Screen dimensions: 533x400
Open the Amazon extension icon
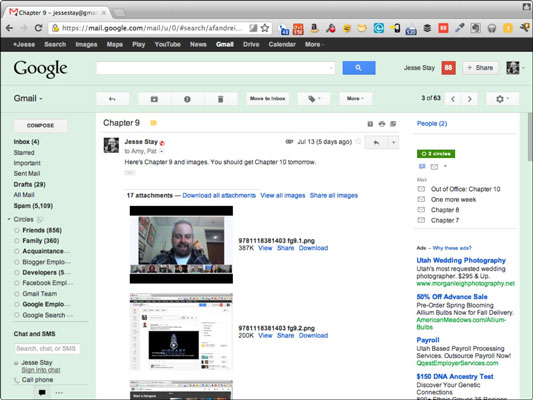[314, 28]
